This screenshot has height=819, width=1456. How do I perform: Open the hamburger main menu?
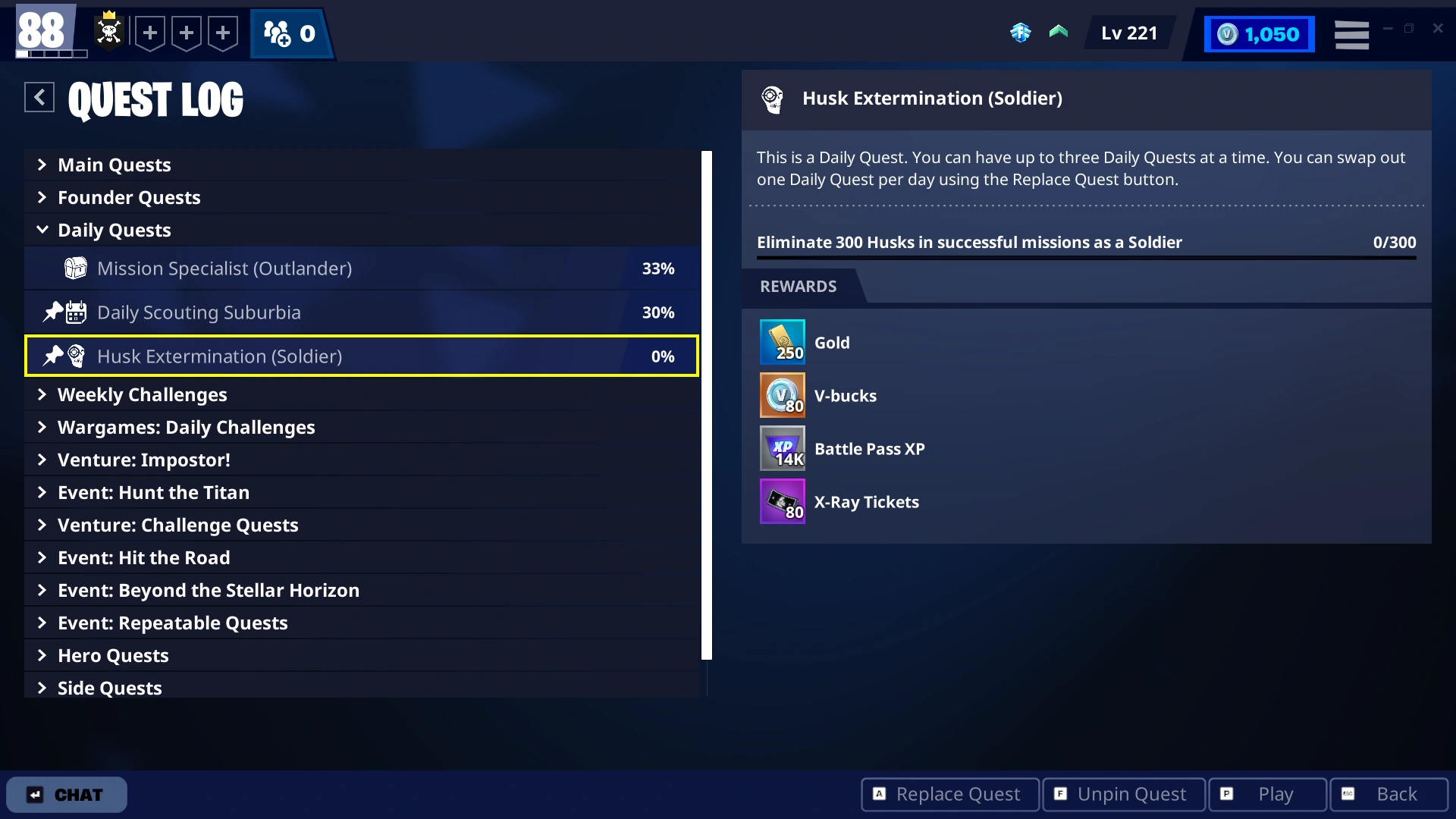1351,35
